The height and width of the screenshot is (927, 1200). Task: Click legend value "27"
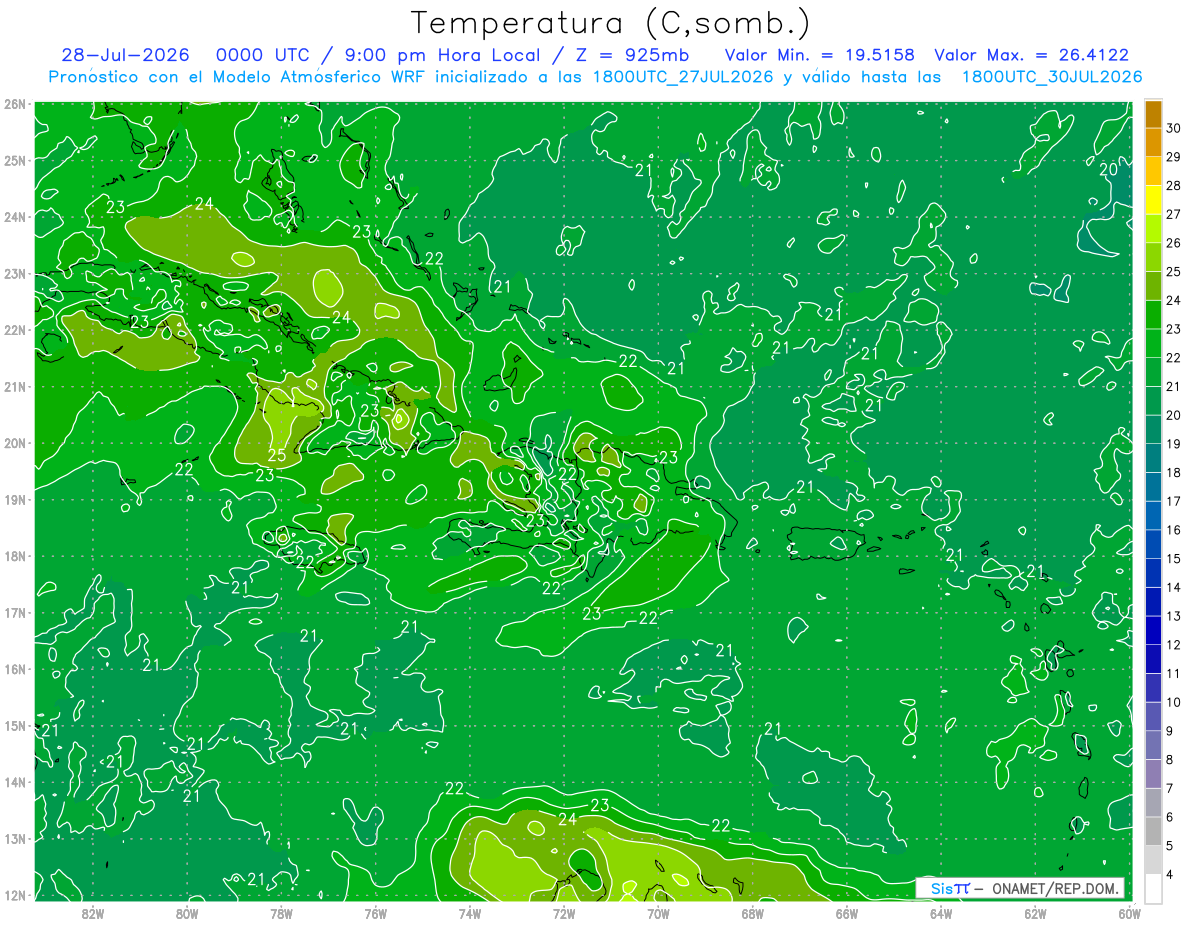tap(1173, 214)
